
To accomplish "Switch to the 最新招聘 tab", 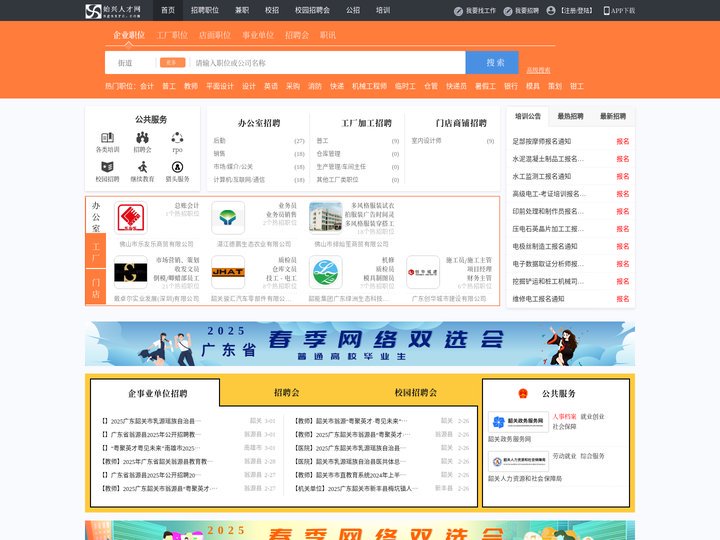I will [x=613, y=116].
